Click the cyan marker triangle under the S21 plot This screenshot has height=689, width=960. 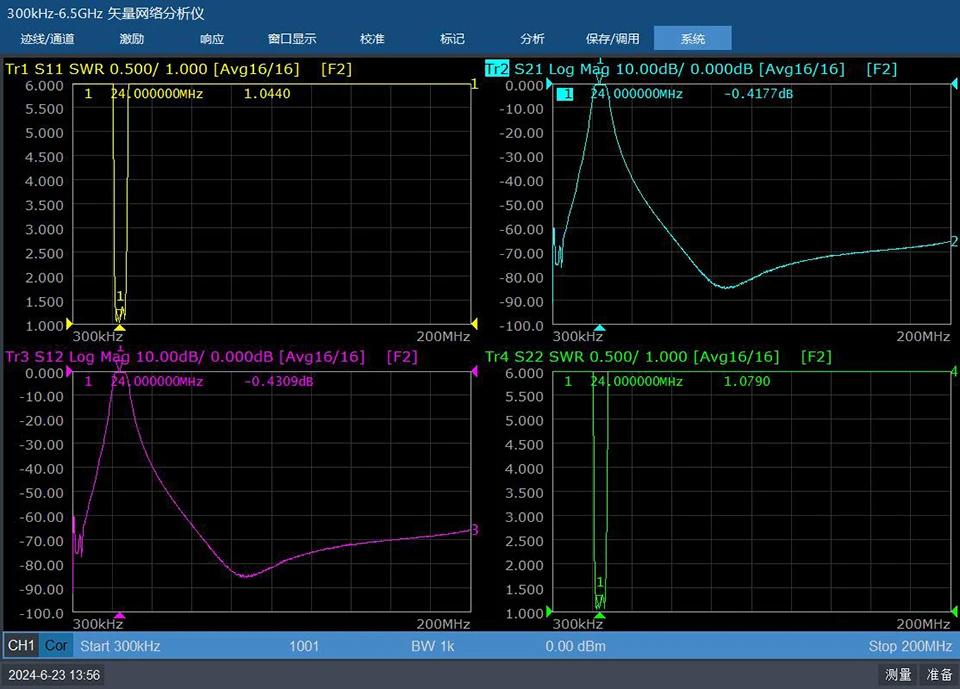coord(600,328)
